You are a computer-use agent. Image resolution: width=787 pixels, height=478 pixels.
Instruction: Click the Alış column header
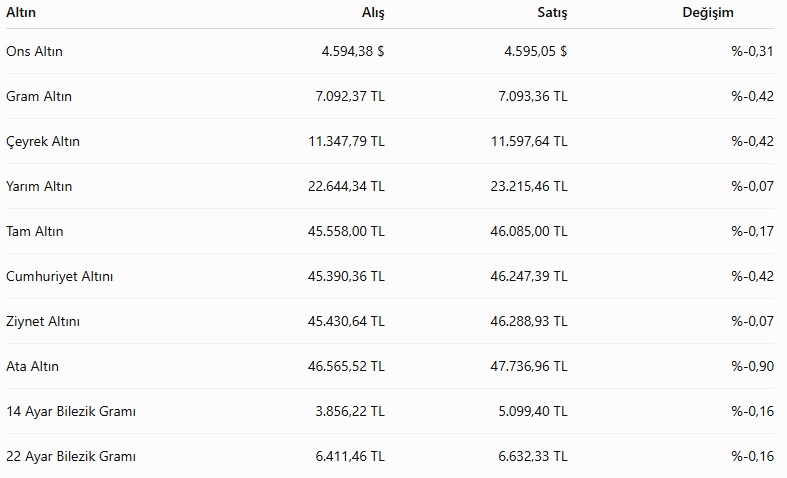(373, 13)
